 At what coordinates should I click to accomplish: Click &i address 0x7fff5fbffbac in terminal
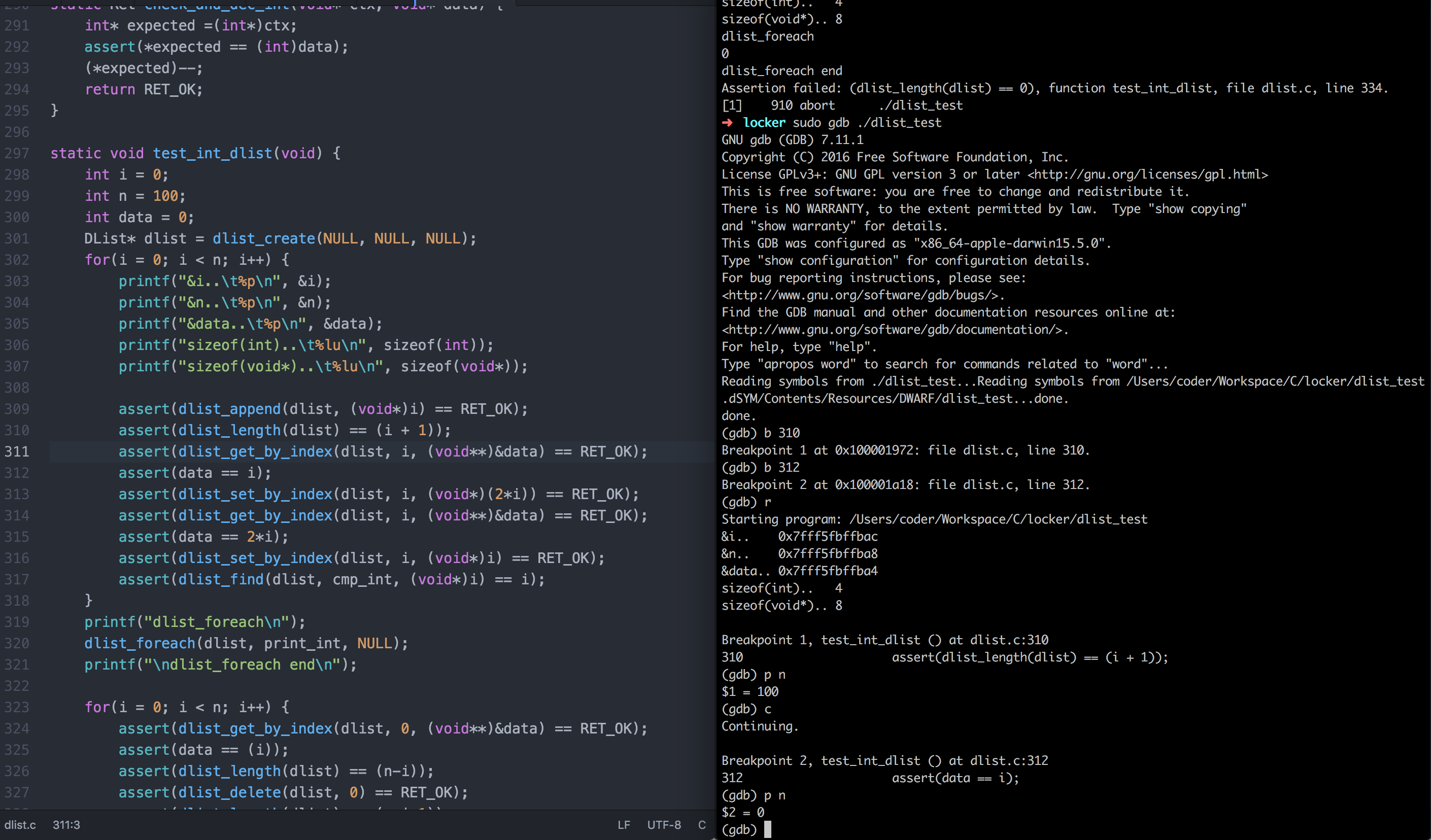[x=828, y=536]
